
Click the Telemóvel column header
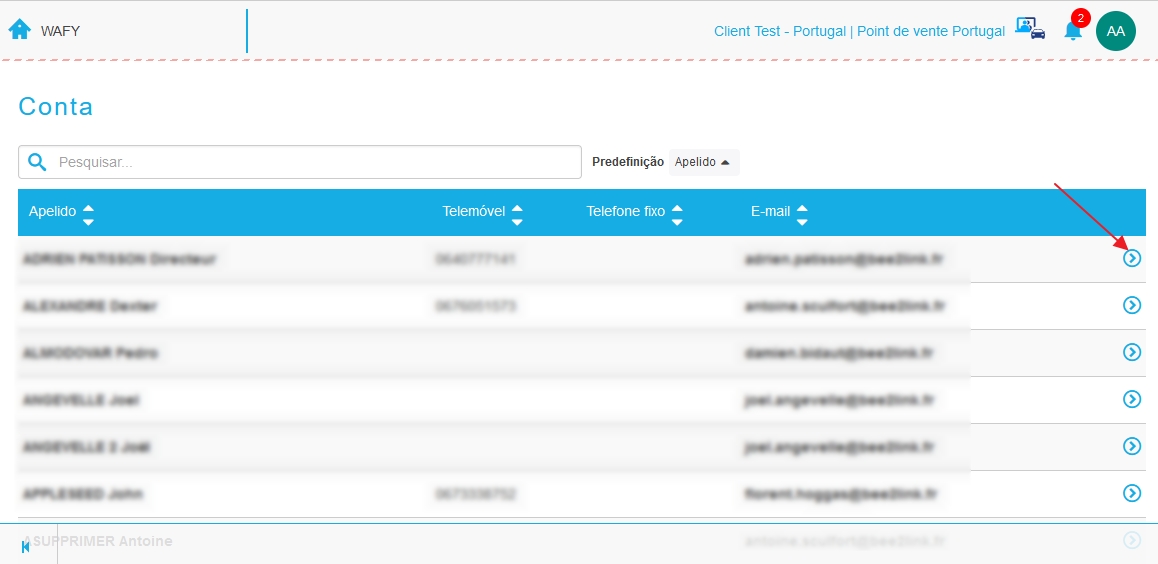tap(473, 212)
